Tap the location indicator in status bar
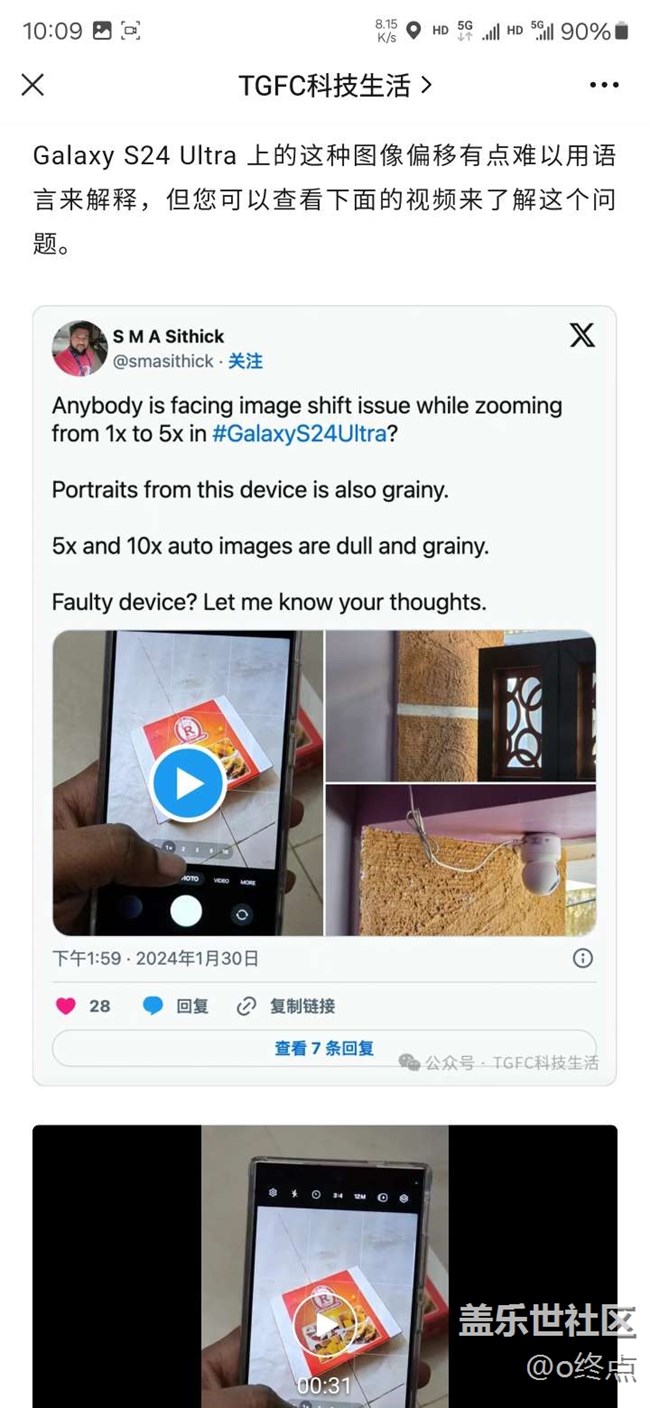 pos(413,31)
